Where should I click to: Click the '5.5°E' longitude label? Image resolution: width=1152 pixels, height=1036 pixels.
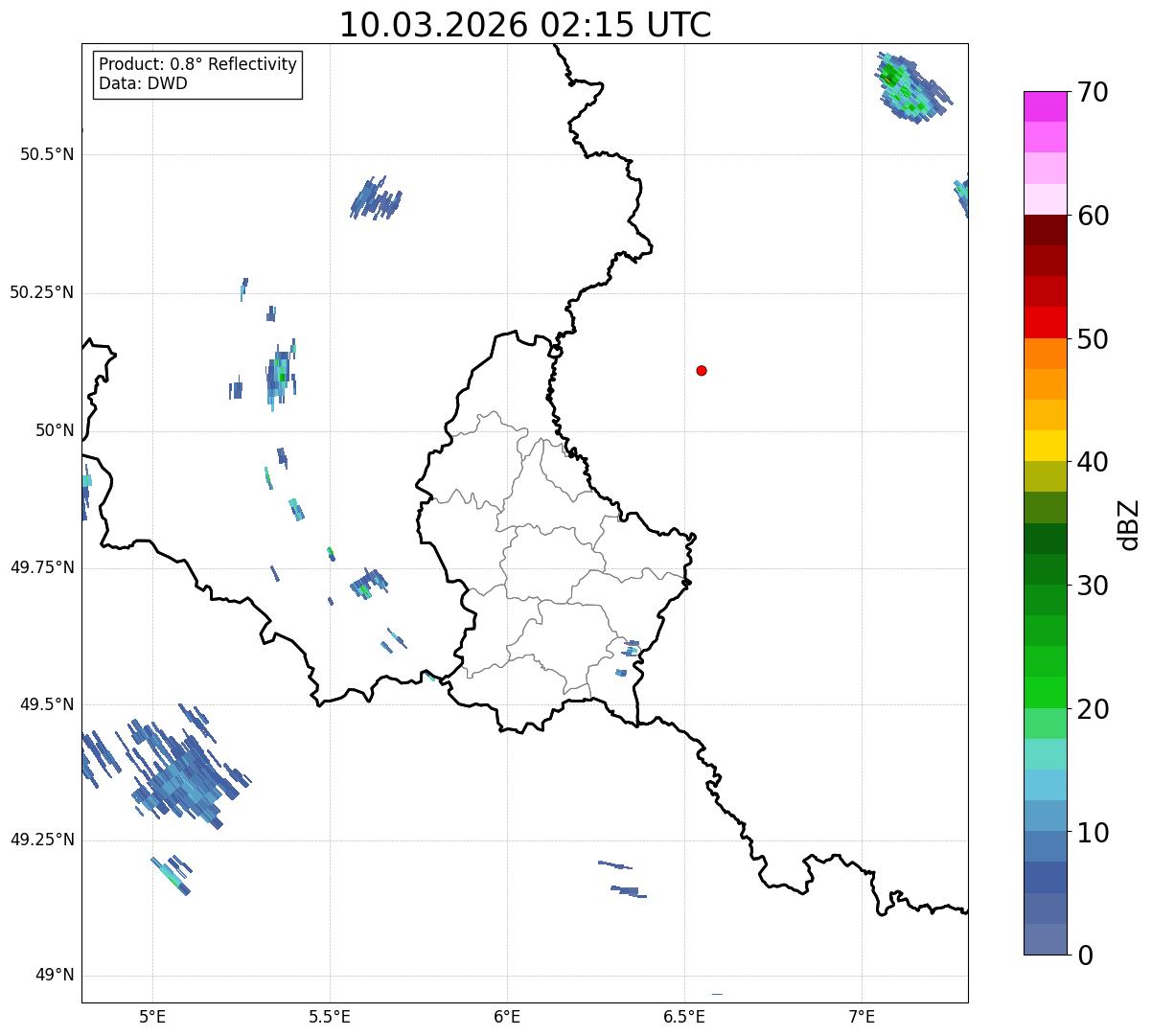(x=330, y=1016)
